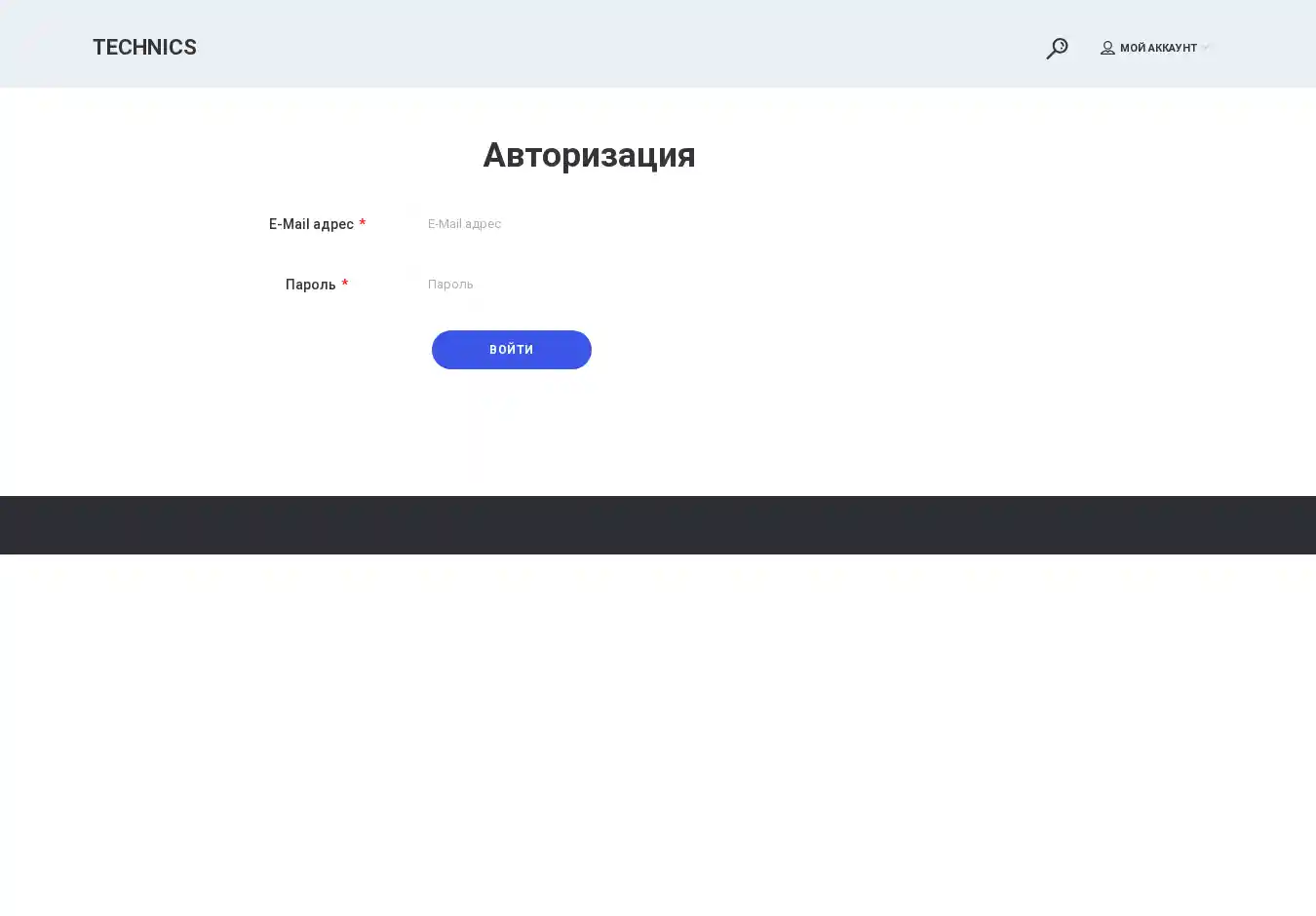Click the dark footer bar

[x=658, y=525]
